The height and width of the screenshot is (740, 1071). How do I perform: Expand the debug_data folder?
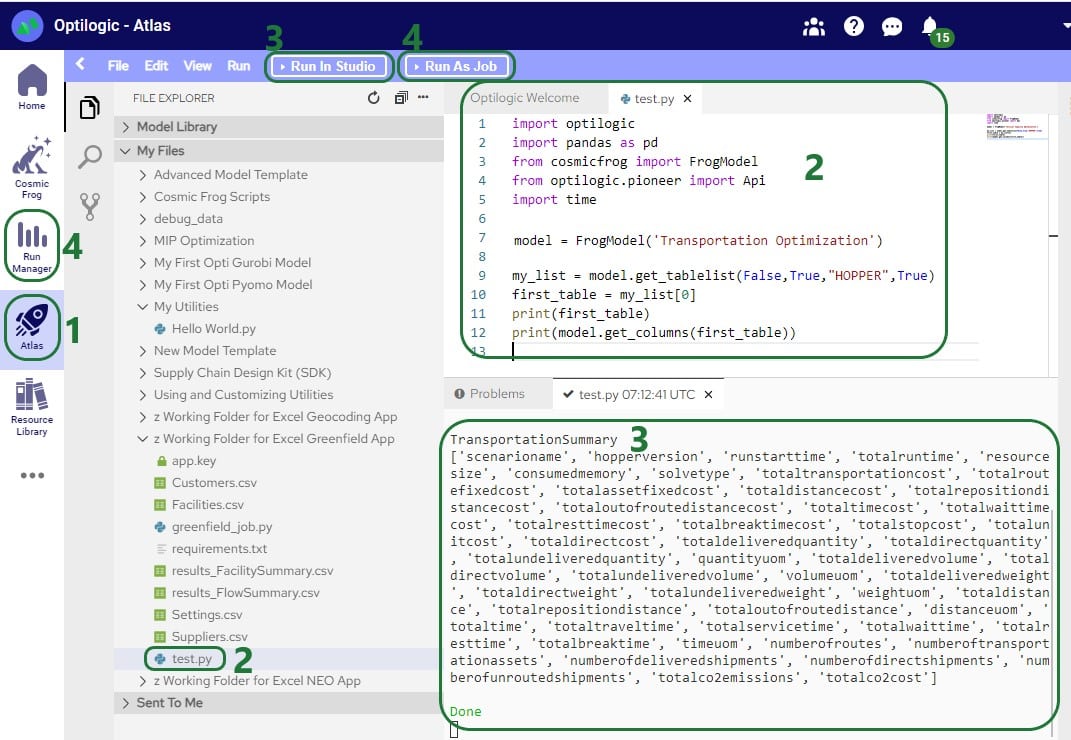point(188,219)
